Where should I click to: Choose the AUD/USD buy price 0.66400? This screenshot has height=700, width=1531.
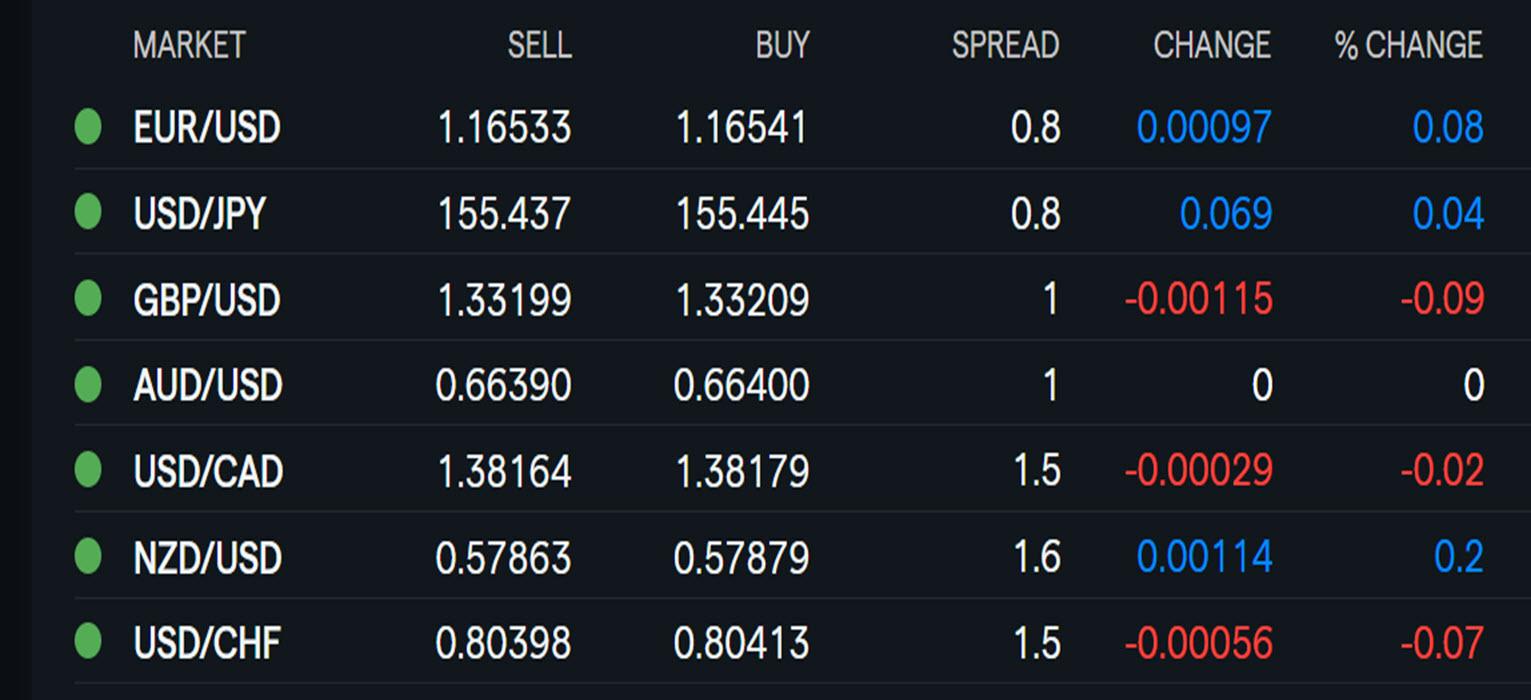point(741,386)
